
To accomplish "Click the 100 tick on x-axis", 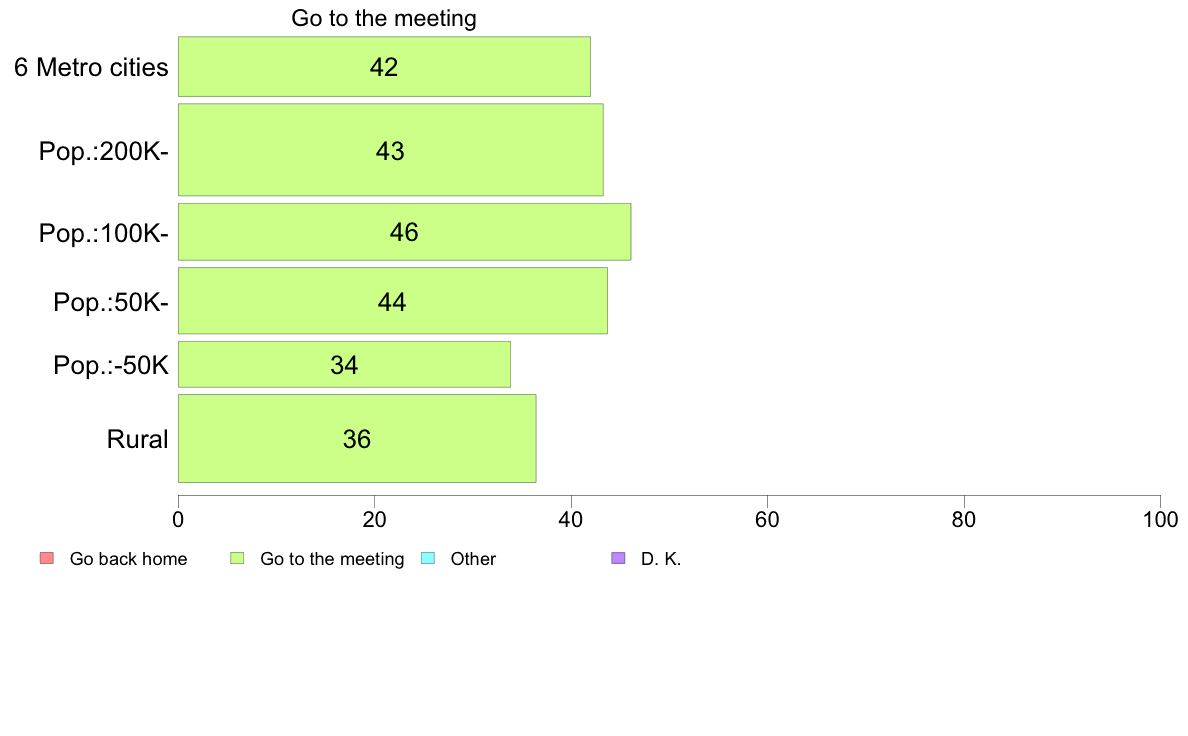I will (1160, 519).
